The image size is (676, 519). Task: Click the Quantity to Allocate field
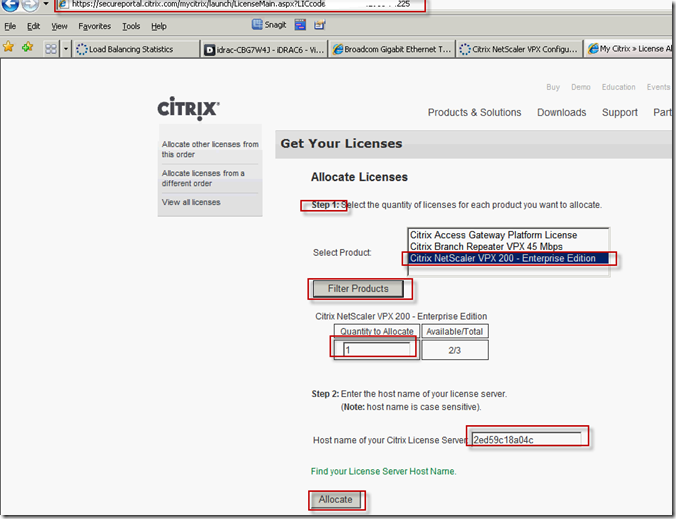click(x=377, y=350)
